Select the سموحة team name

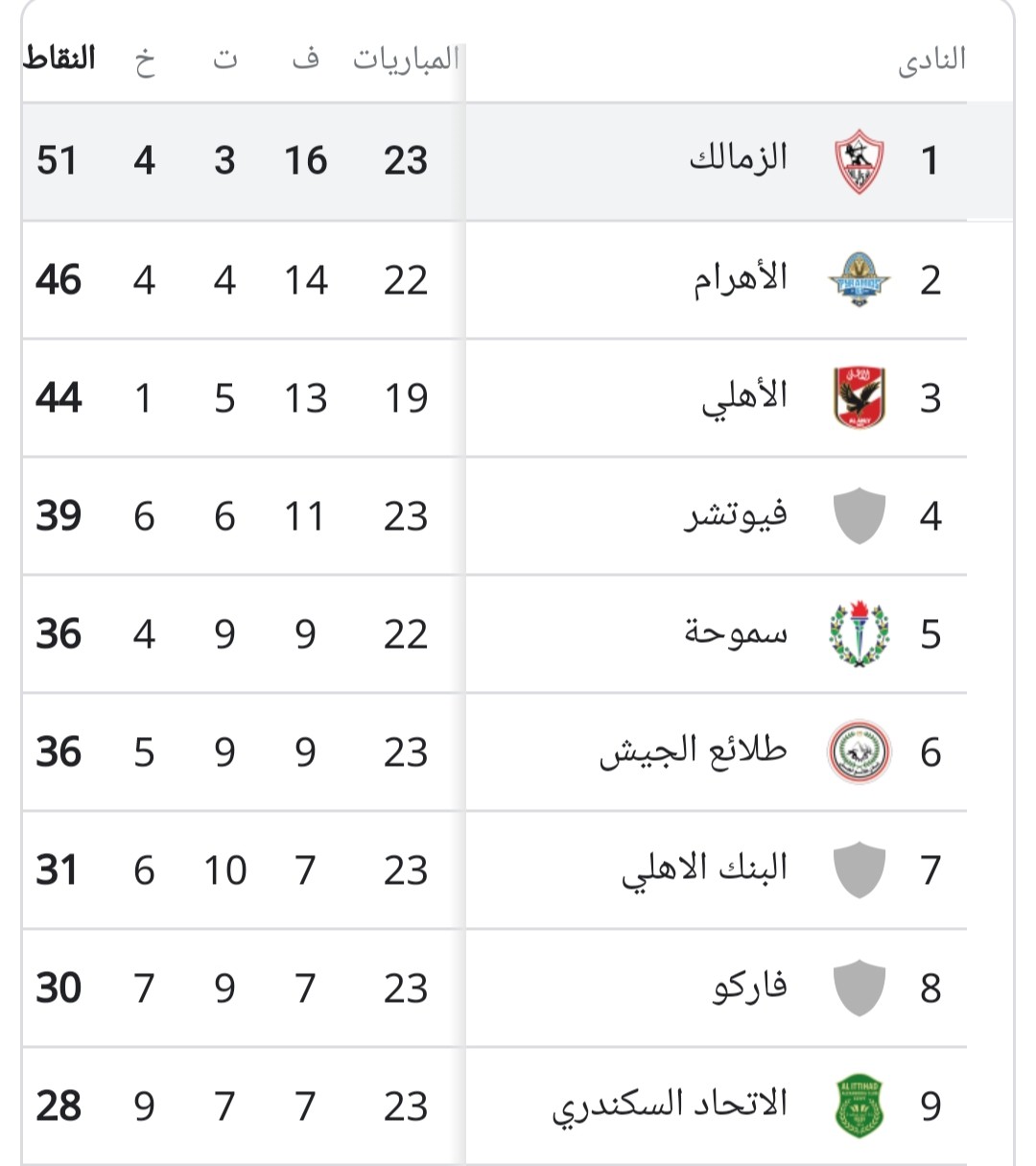pyautogui.click(x=736, y=633)
